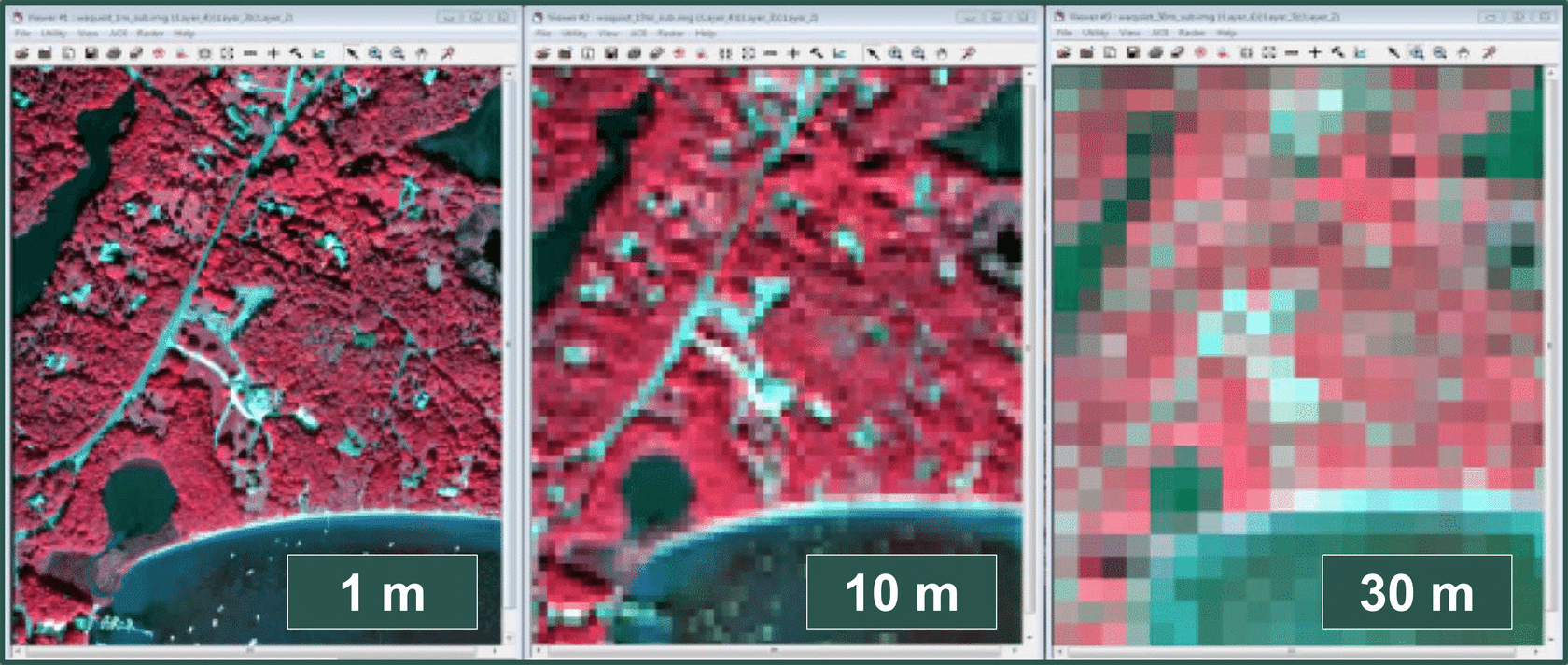This screenshot has height=665, width=1568.
Task: Click the horizontal scrollbar of Viewer #1
Action: pos(258,649)
